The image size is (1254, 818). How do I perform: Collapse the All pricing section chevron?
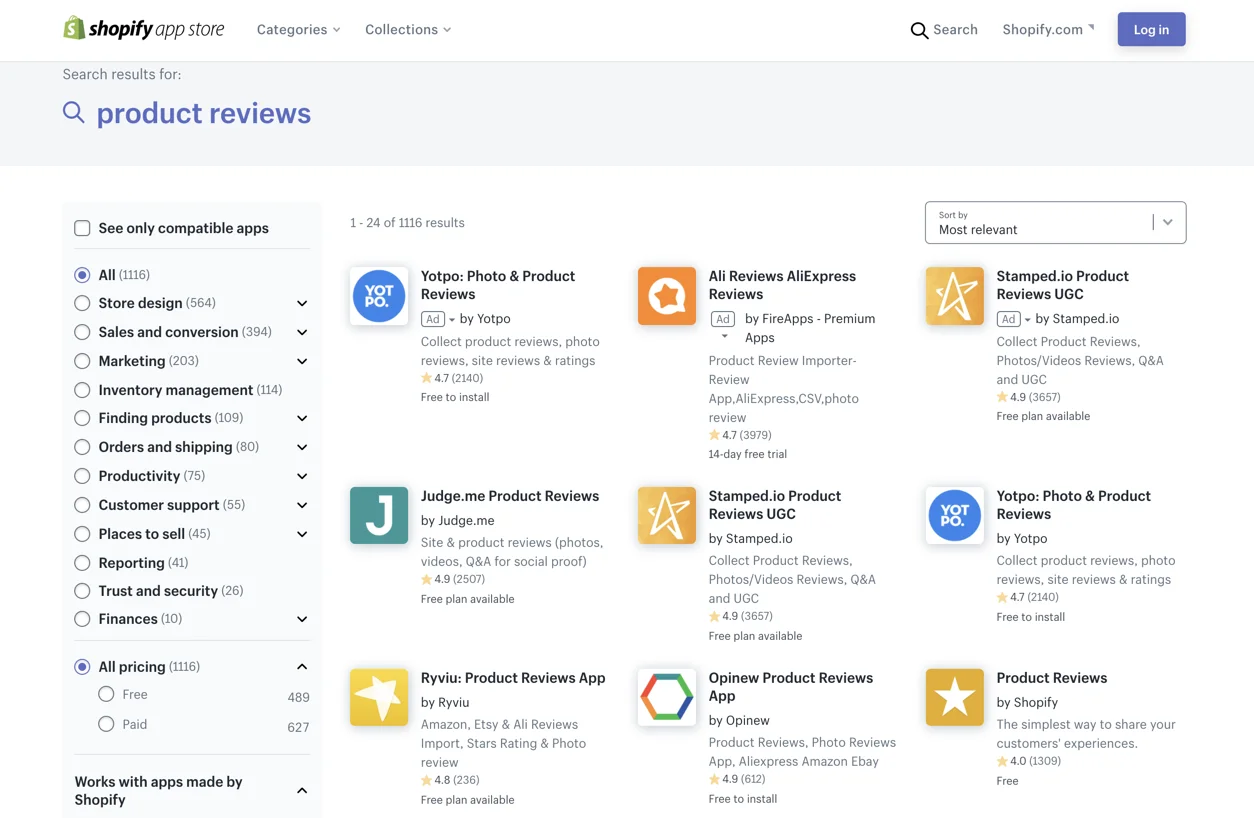pos(302,667)
